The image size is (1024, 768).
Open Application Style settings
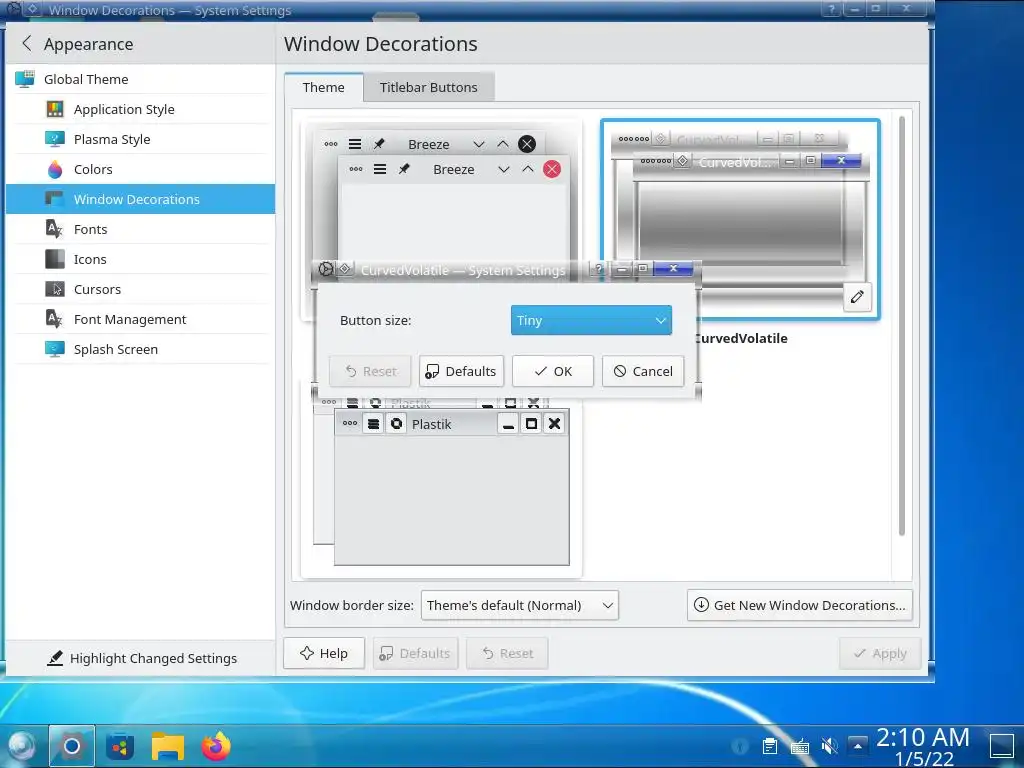tap(140, 109)
